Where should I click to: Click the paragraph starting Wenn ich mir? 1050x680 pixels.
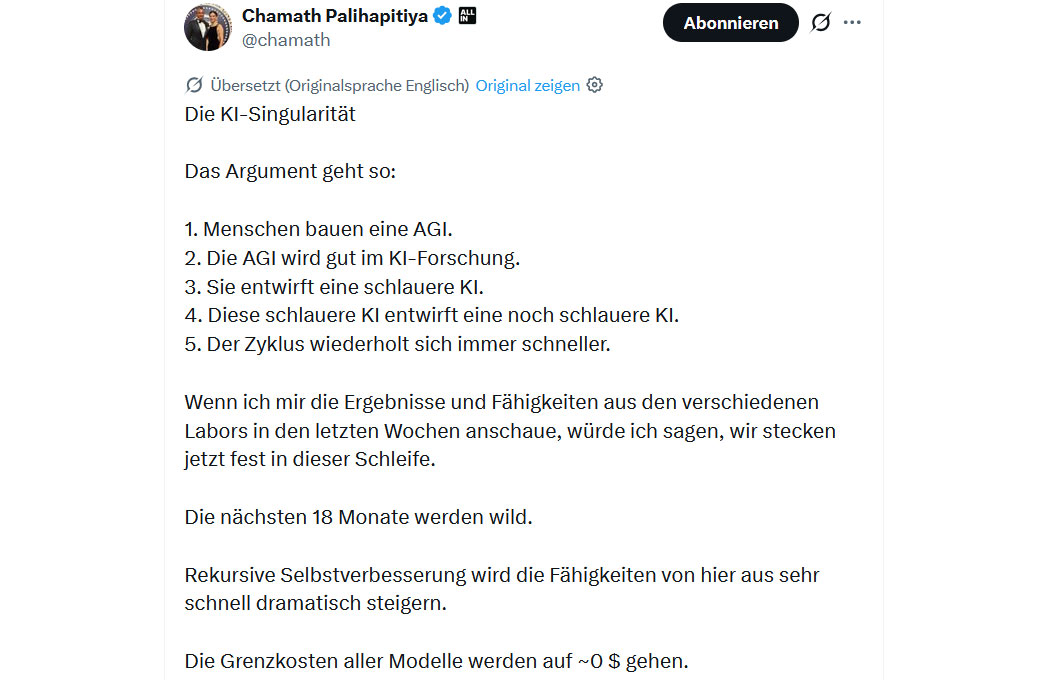click(x=510, y=431)
